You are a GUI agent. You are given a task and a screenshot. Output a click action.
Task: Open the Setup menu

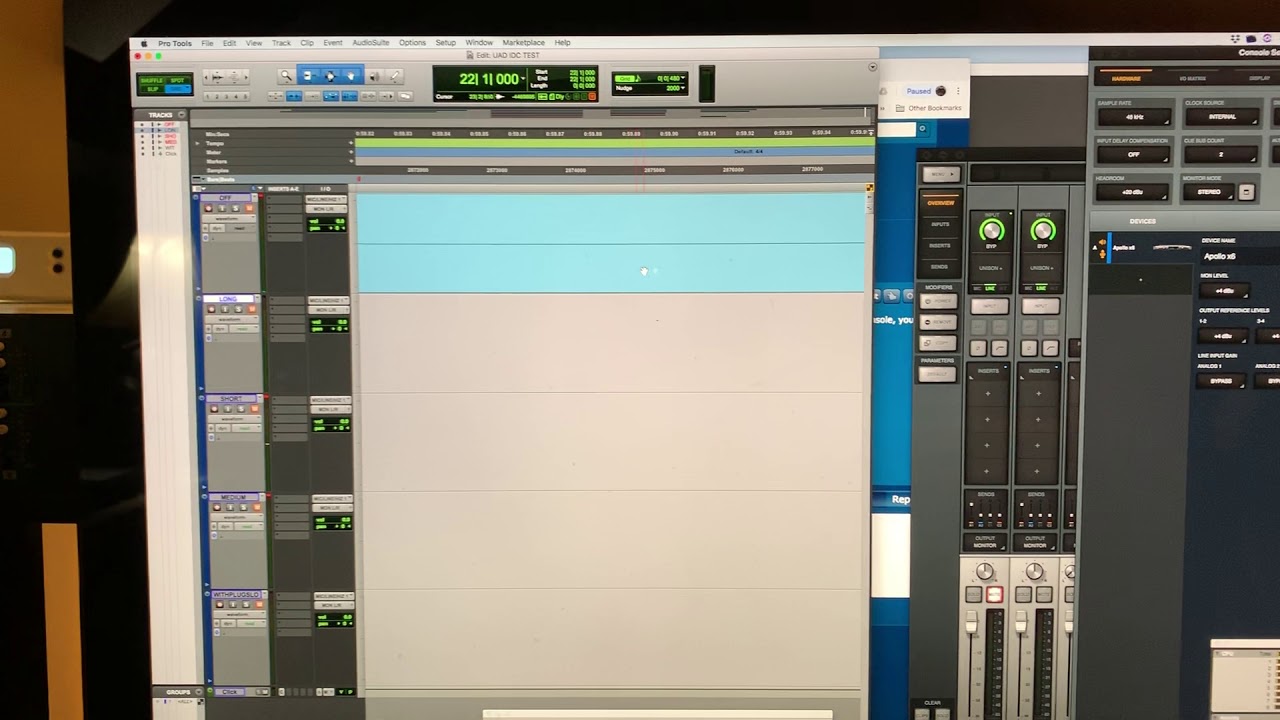[x=445, y=43]
